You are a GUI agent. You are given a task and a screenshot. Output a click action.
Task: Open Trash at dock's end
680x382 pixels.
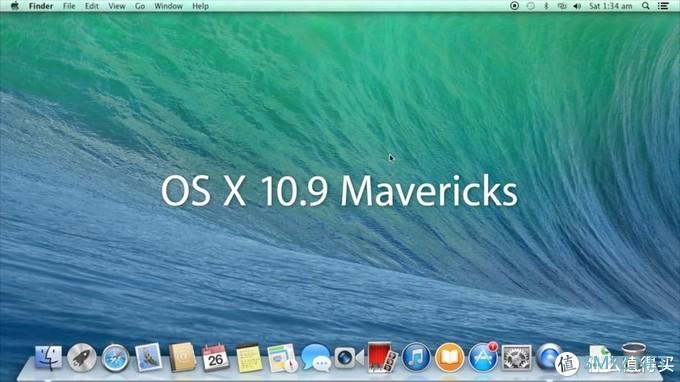634,357
